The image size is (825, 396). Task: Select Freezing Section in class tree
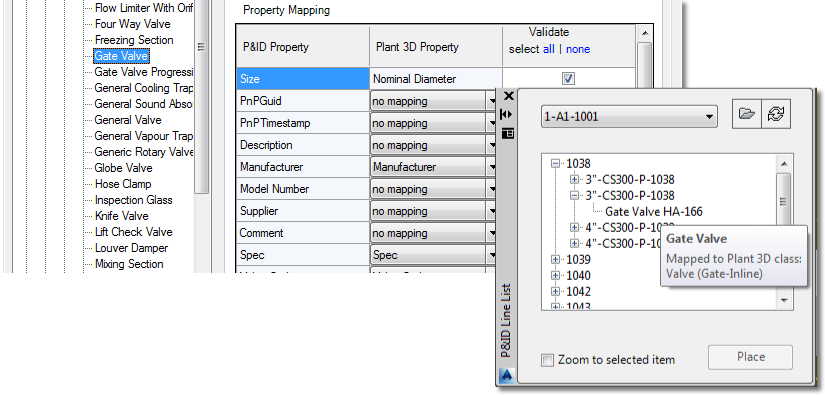tap(134, 40)
